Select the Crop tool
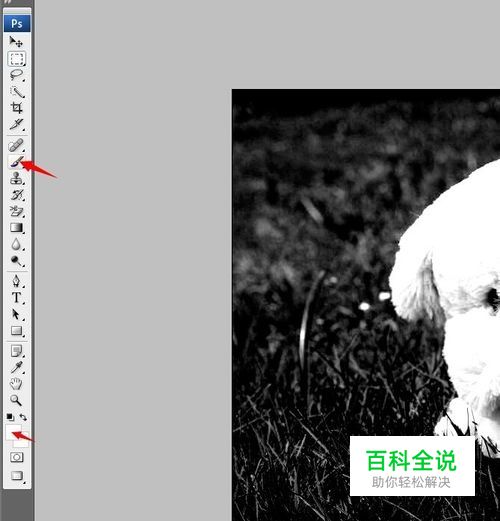This screenshot has height=521, width=500. pyautogui.click(x=16, y=108)
